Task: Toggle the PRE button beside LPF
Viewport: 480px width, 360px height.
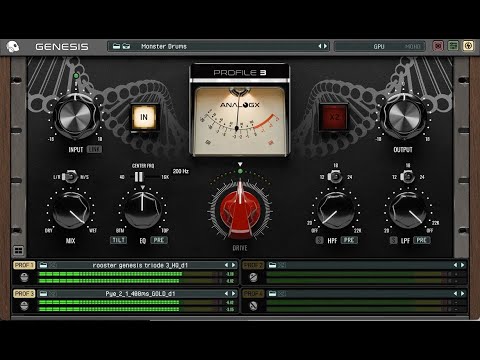Action: click(422, 240)
